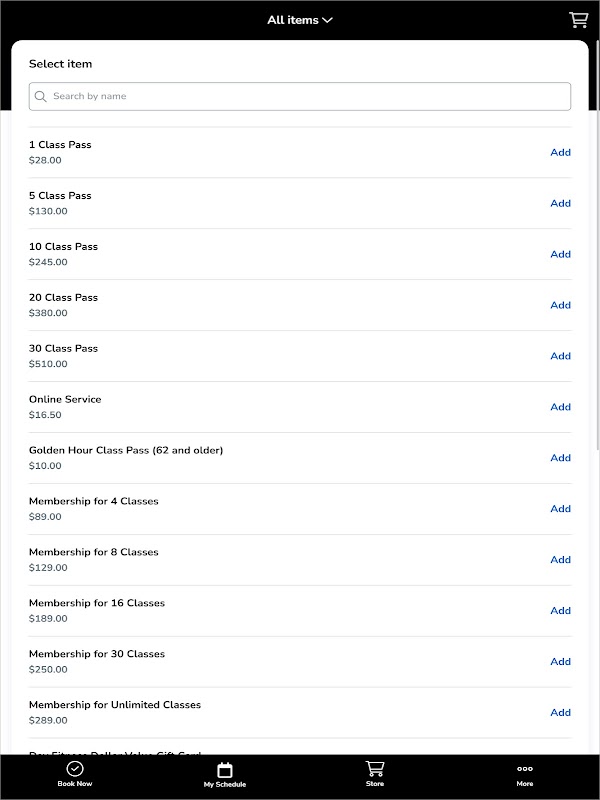Add Membership for 16 Classes
Image resolution: width=600 pixels, height=800 pixels.
point(560,611)
